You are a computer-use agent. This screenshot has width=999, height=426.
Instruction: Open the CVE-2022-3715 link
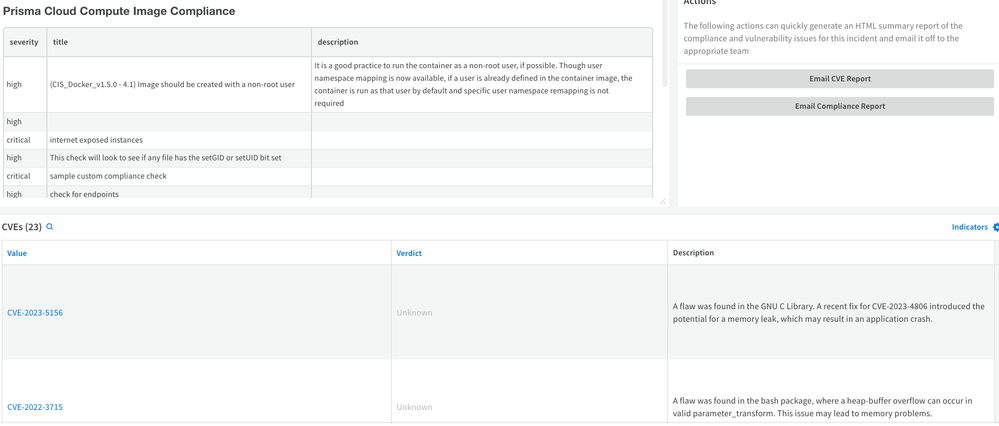pyautogui.click(x=35, y=407)
